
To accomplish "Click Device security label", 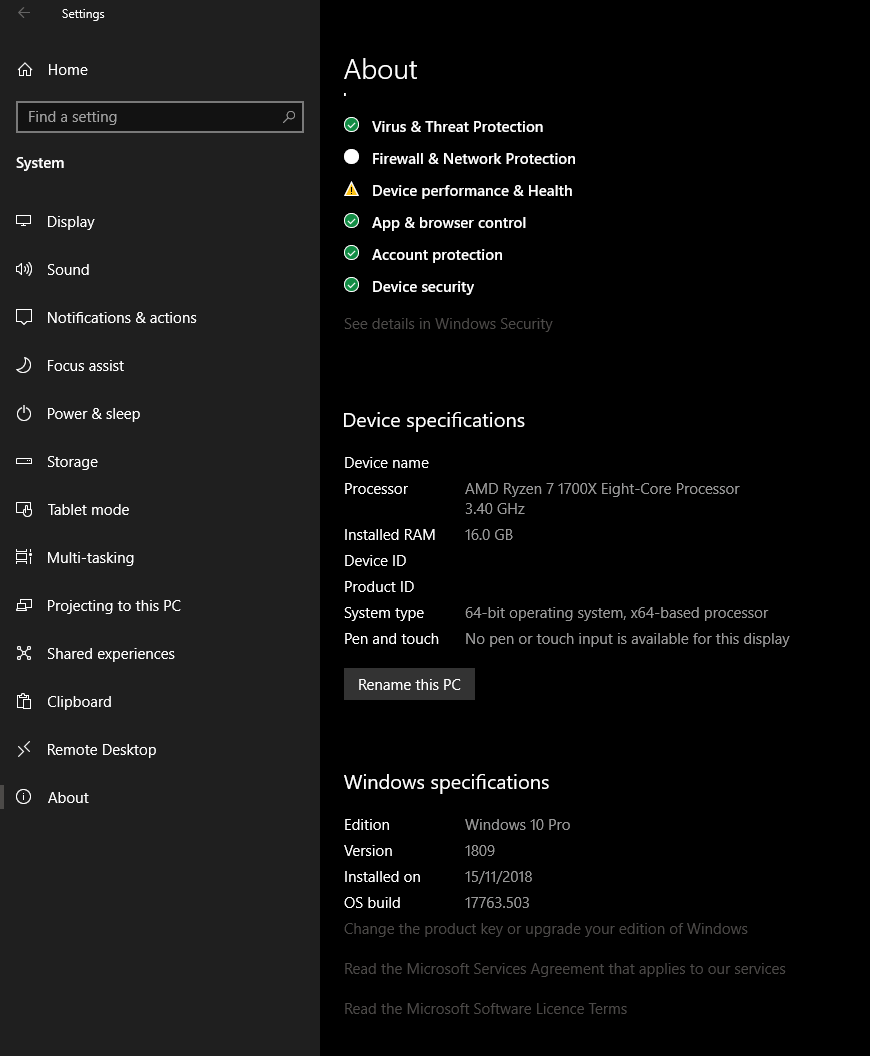I will 423,287.
